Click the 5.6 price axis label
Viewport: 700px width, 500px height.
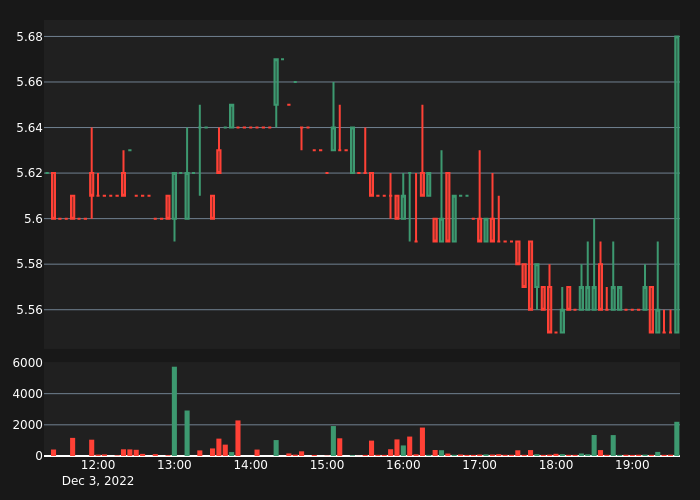[33, 219]
